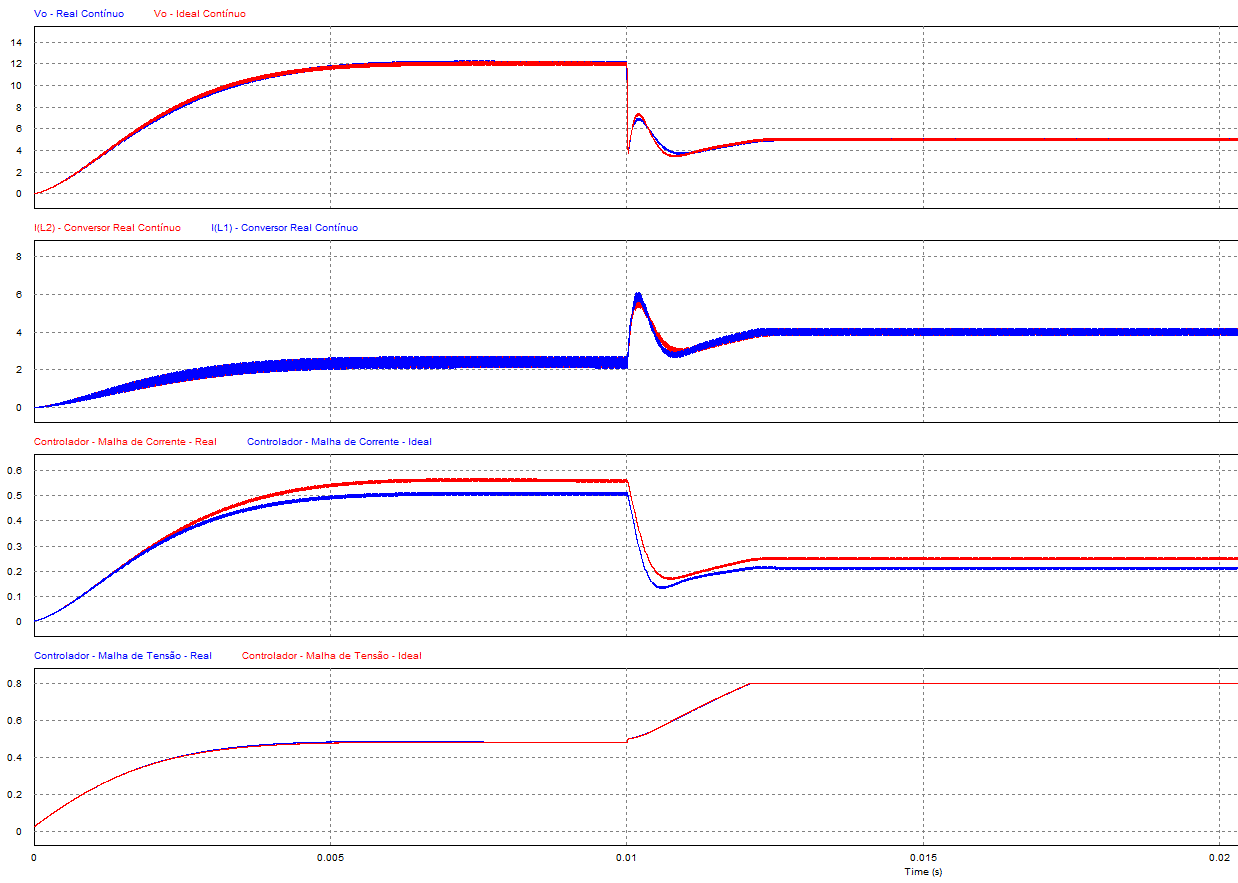1238x883 pixels.
Task: Click the "Vo - Real Contínuo" legend label
Action: pos(78,14)
